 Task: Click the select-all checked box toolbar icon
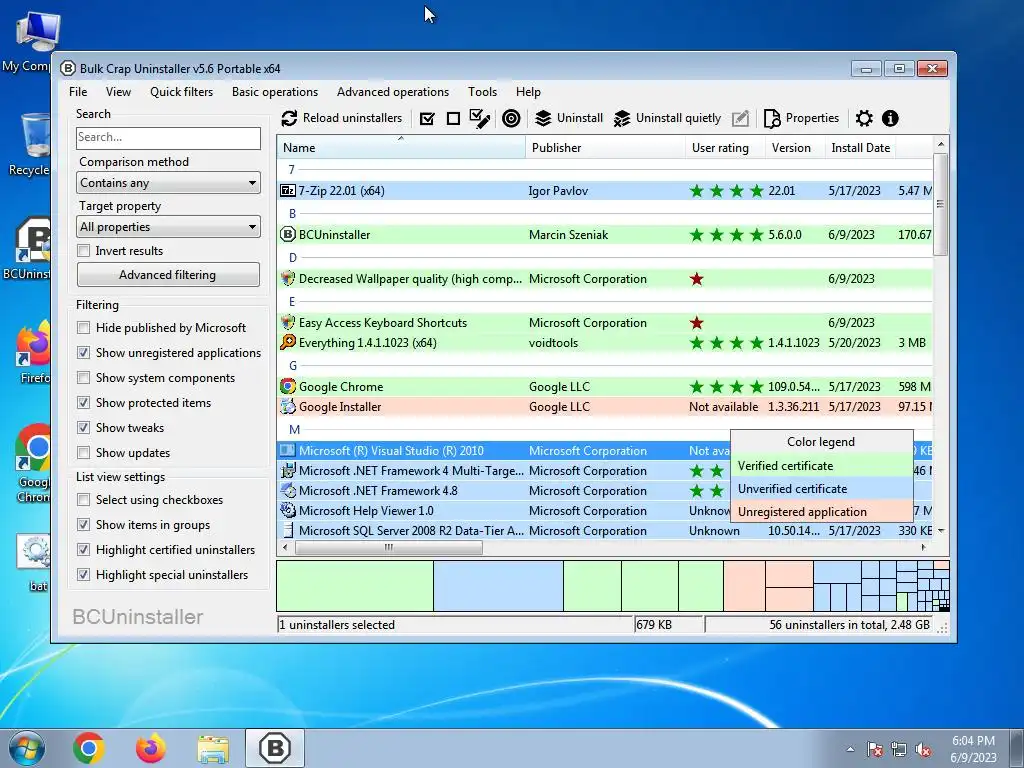pyautogui.click(x=427, y=118)
